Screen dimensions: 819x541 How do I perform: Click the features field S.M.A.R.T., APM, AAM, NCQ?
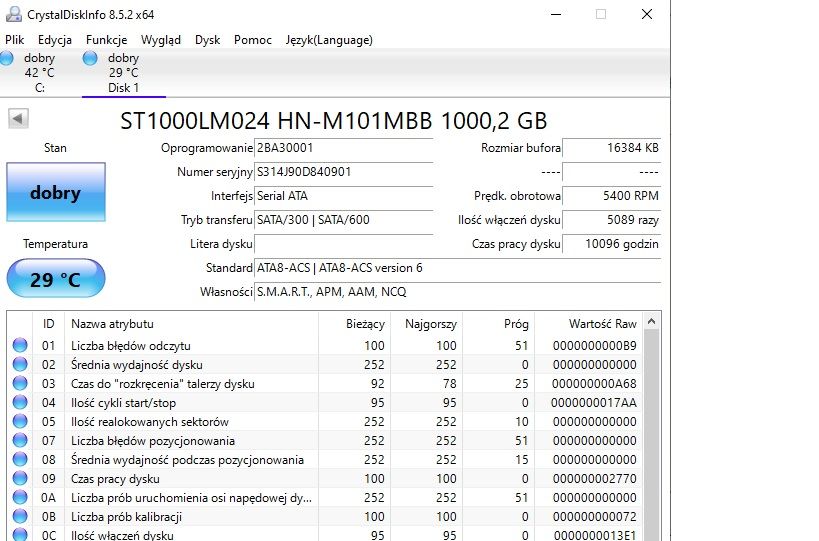click(x=458, y=292)
